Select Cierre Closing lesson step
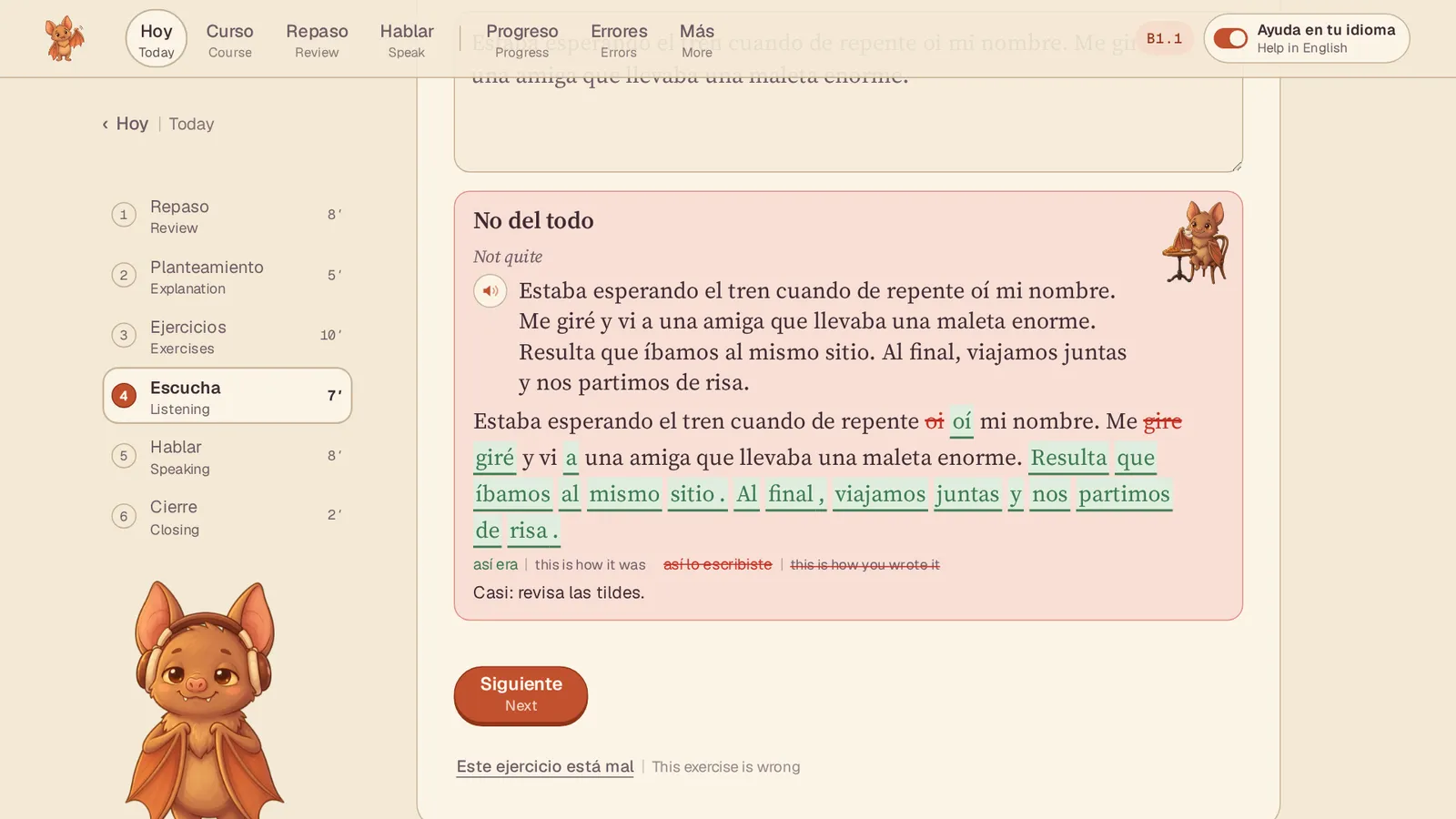The image size is (1456, 819). [227, 516]
